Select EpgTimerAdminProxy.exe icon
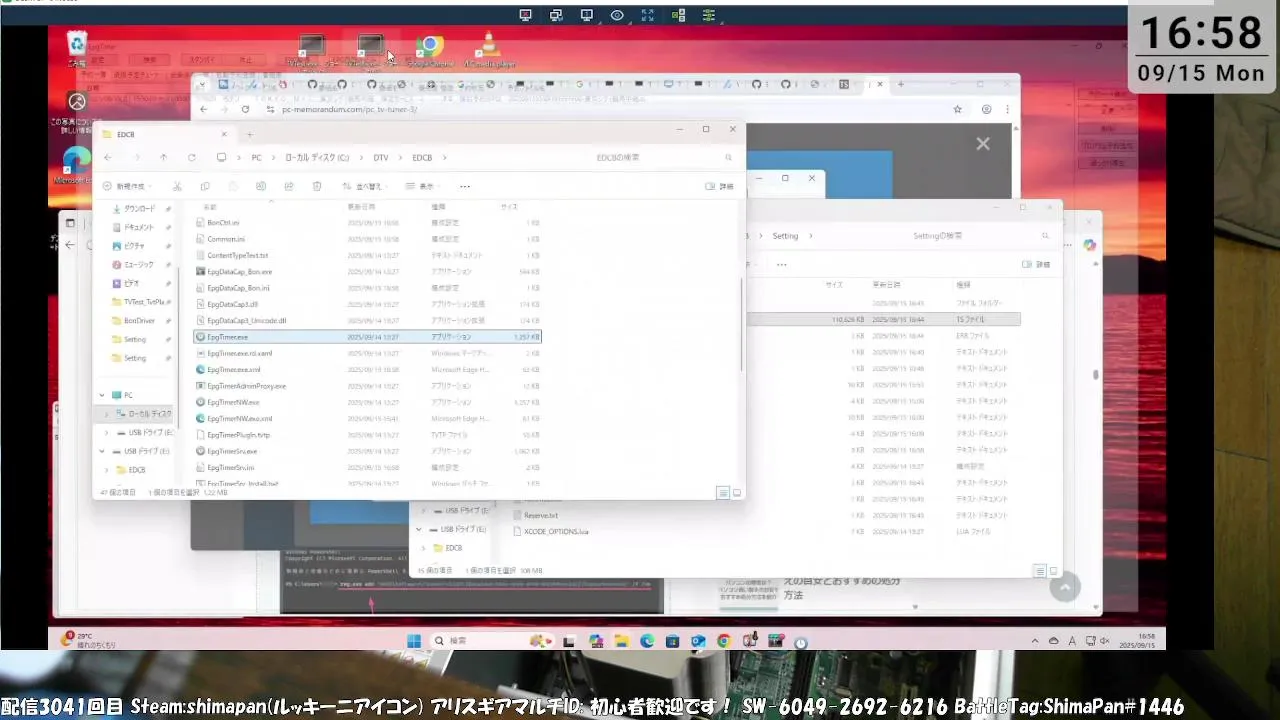 (200, 386)
